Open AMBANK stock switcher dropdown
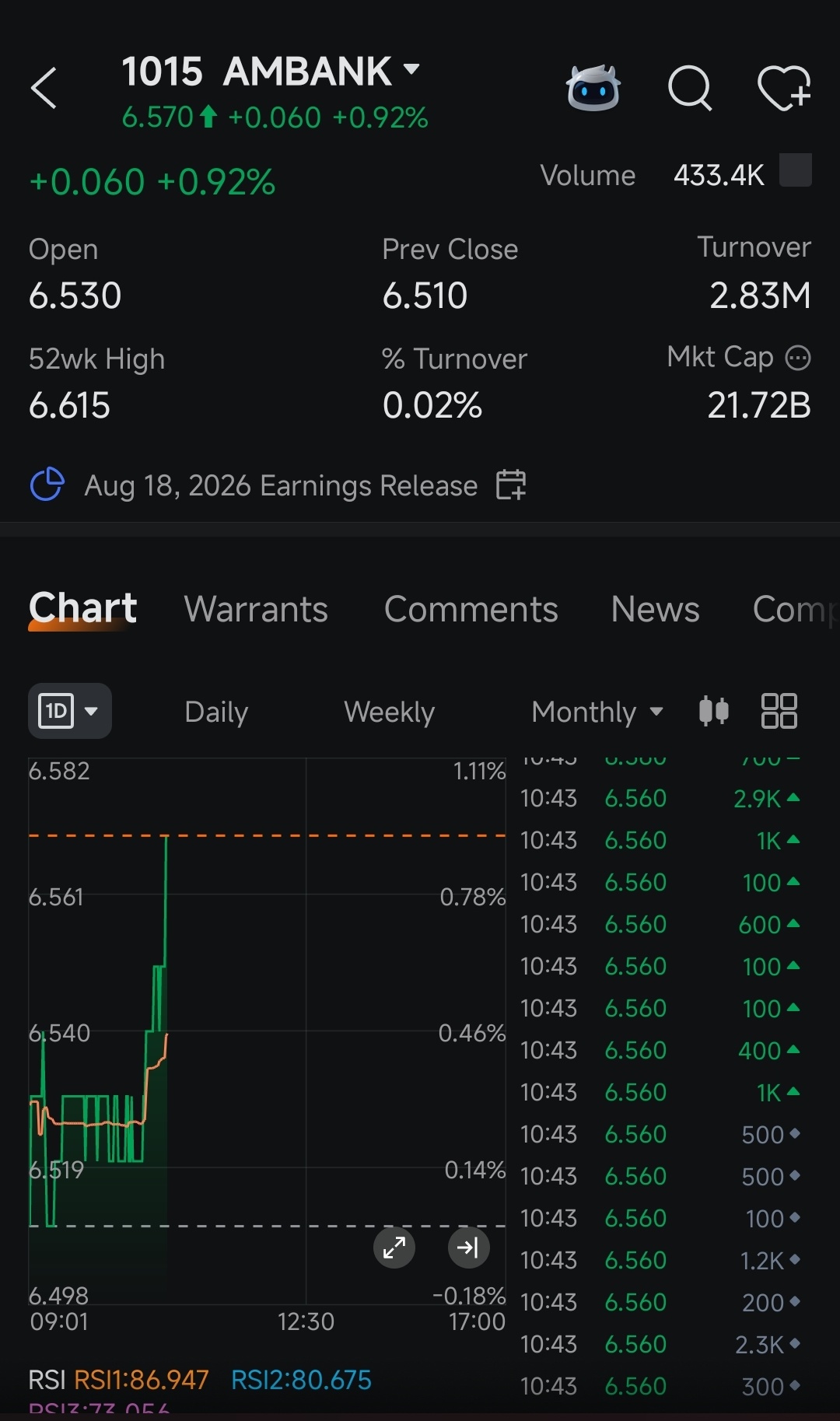Viewport: 840px width, 1421px height. (411, 69)
